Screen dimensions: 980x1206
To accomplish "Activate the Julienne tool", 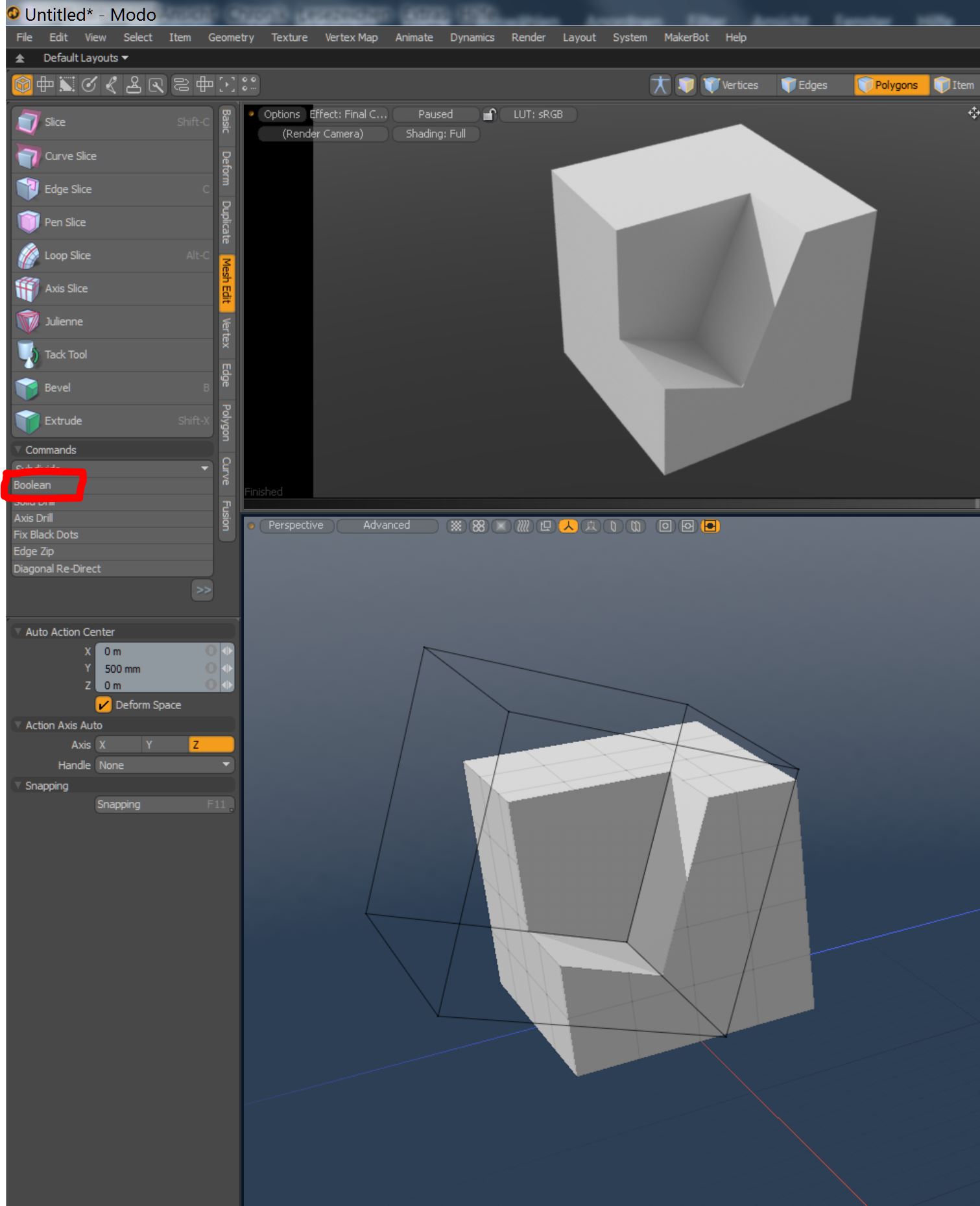I will [112, 322].
